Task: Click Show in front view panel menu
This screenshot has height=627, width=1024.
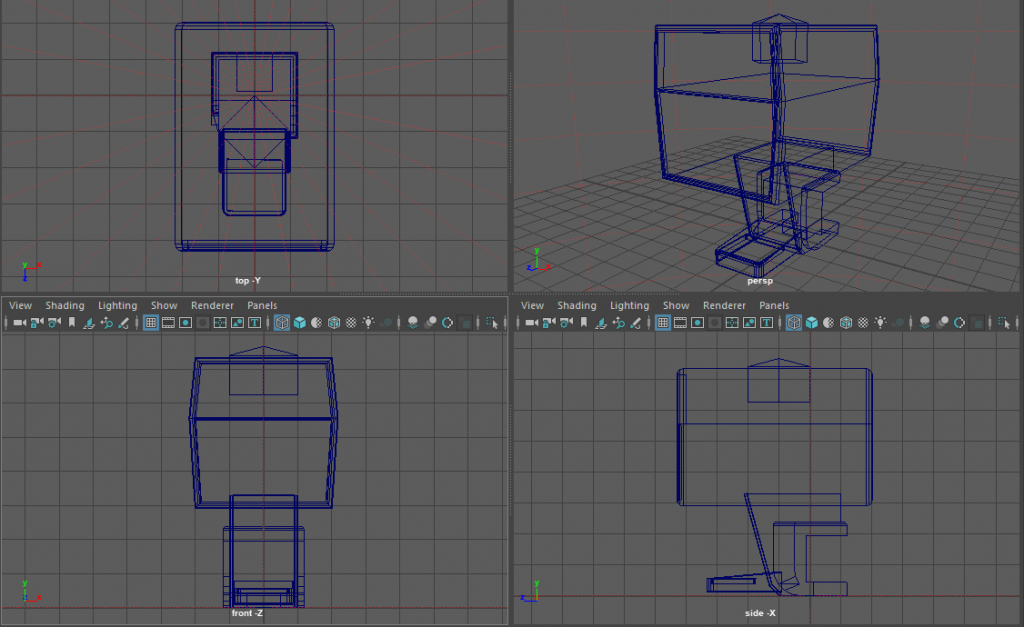Action: click(x=164, y=305)
